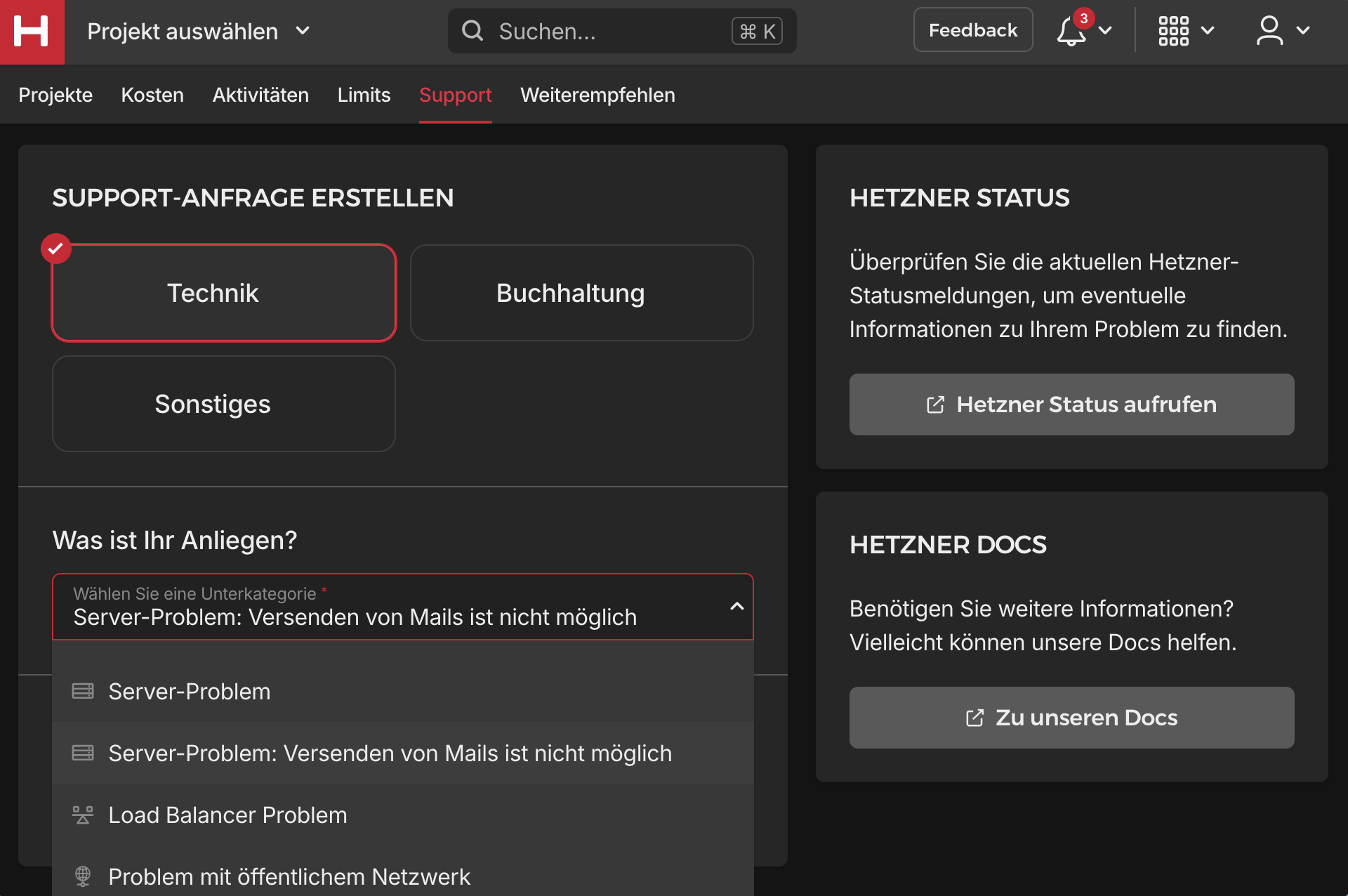Screen dimensions: 1348x896
Task: Click the search magnifier icon
Action: tap(473, 30)
